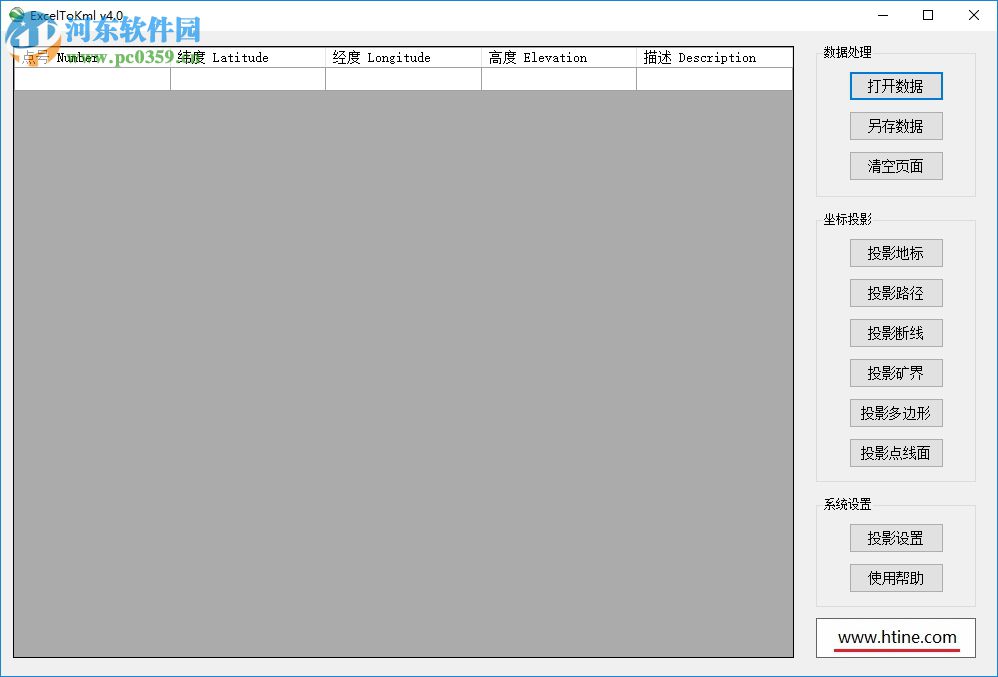Select the 纬度 Latitude column header
The width and height of the screenshot is (998, 677).
coord(247,57)
